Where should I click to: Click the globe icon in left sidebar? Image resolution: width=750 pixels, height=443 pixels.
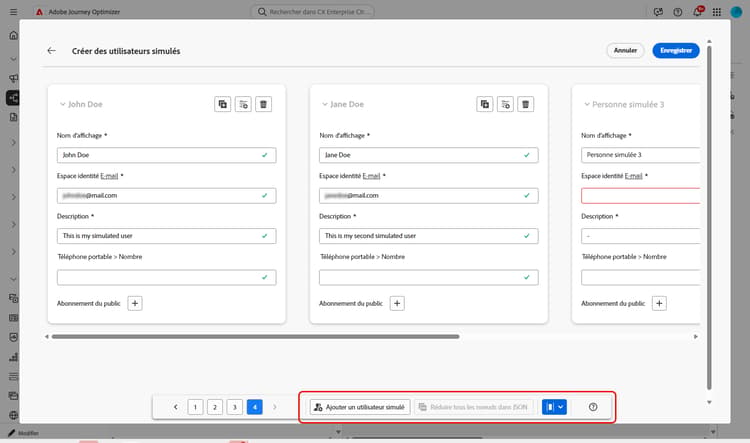tap(13, 415)
